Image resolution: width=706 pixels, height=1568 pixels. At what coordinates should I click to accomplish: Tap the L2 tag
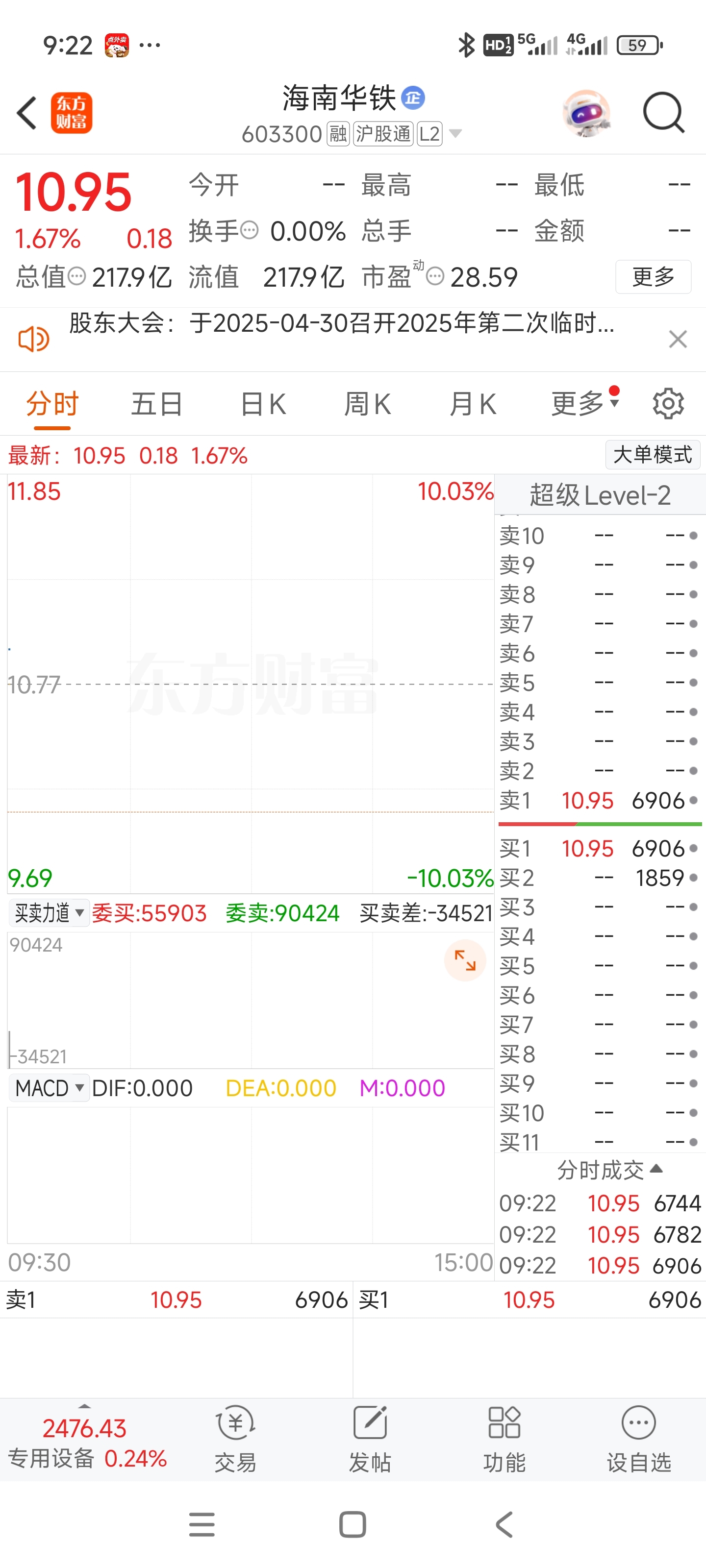429,134
